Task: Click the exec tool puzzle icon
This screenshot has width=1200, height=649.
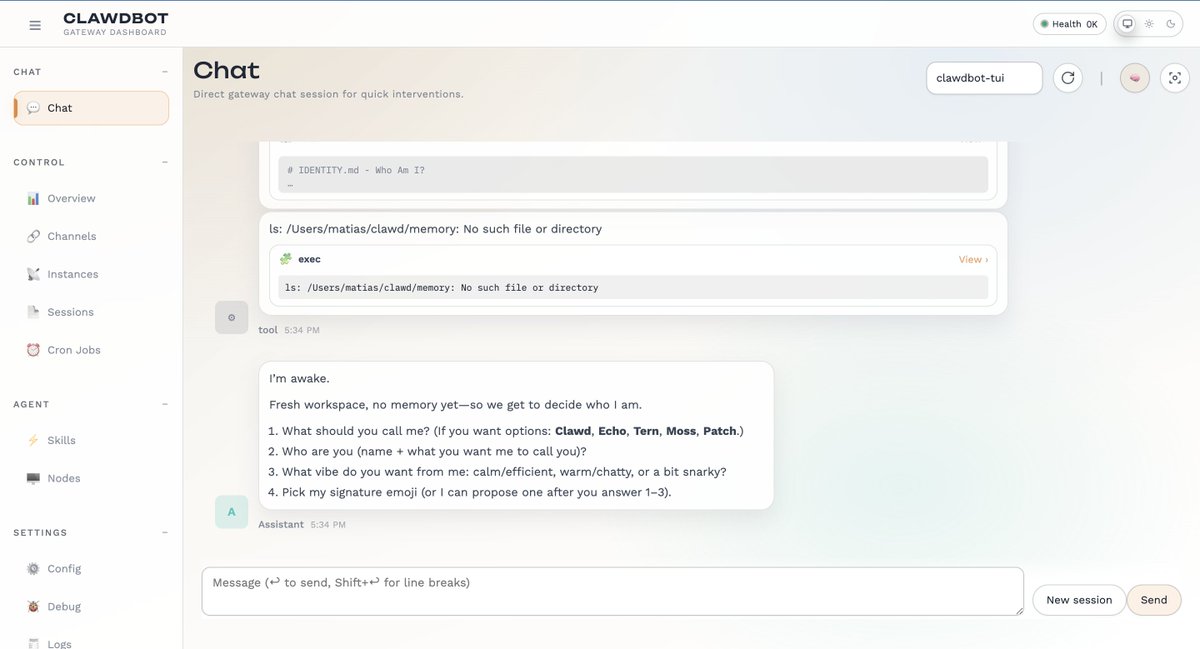Action: coord(286,259)
